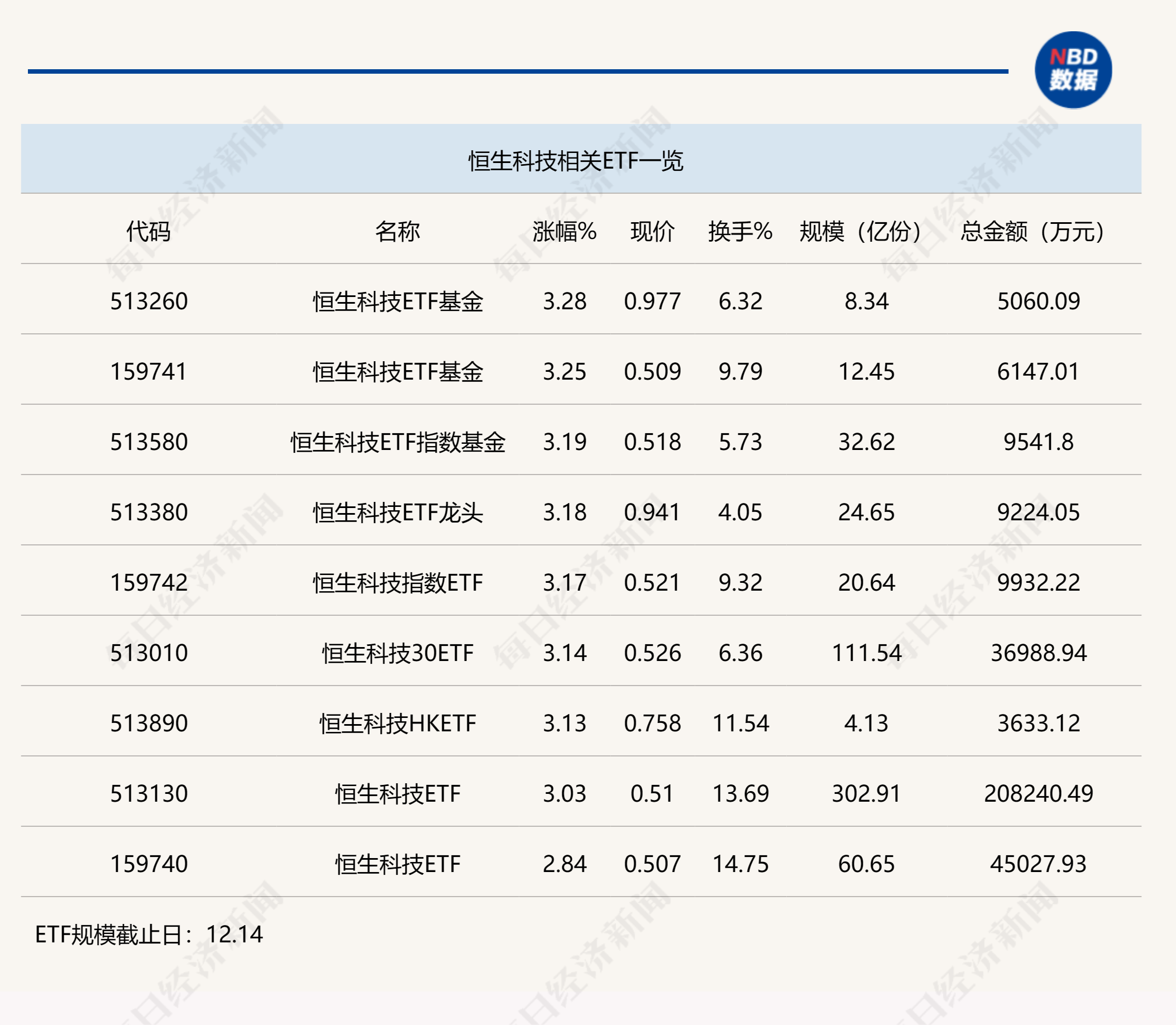Image resolution: width=1176 pixels, height=1025 pixels.
Task: Click name 恒生科技ETF龙头
Action: pyautogui.click(x=398, y=512)
